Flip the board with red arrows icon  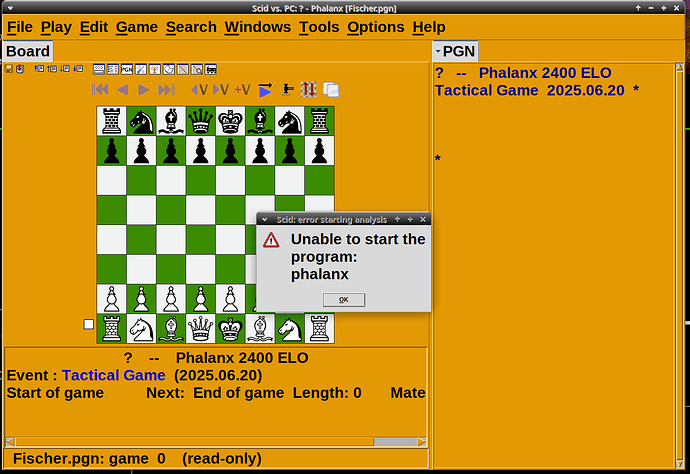308,90
